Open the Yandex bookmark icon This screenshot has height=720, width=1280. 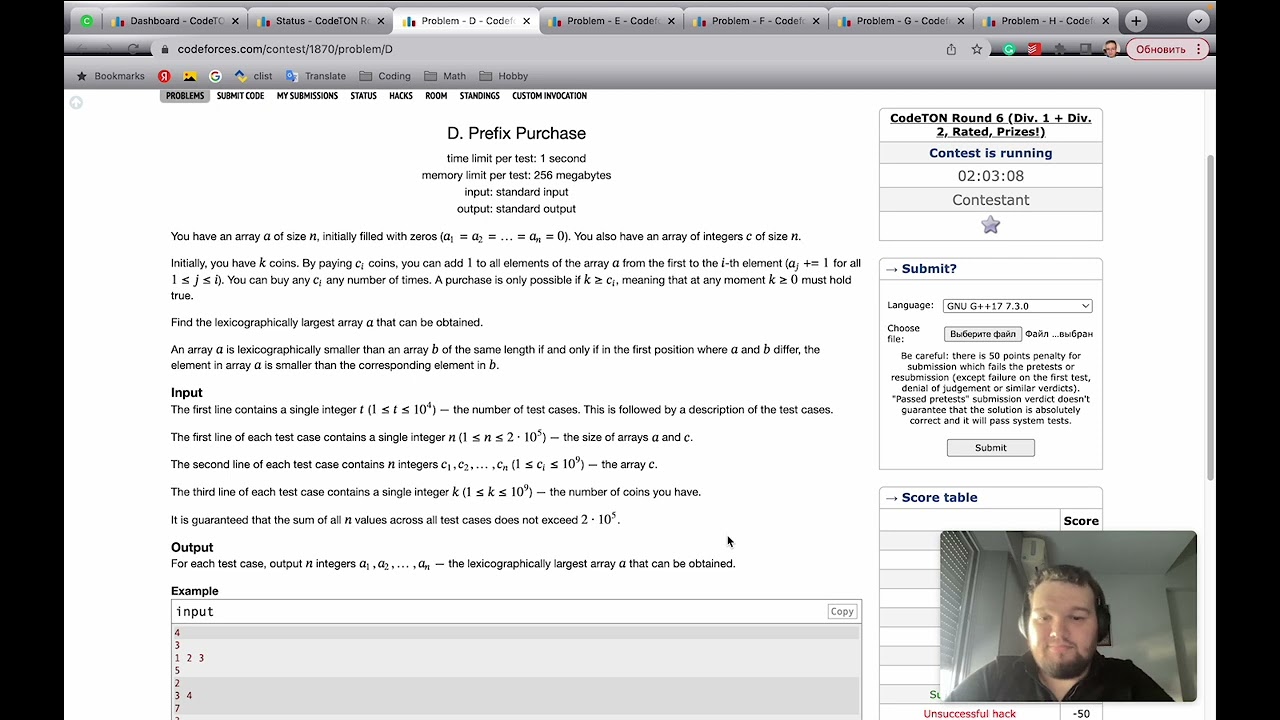click(164, 76)
